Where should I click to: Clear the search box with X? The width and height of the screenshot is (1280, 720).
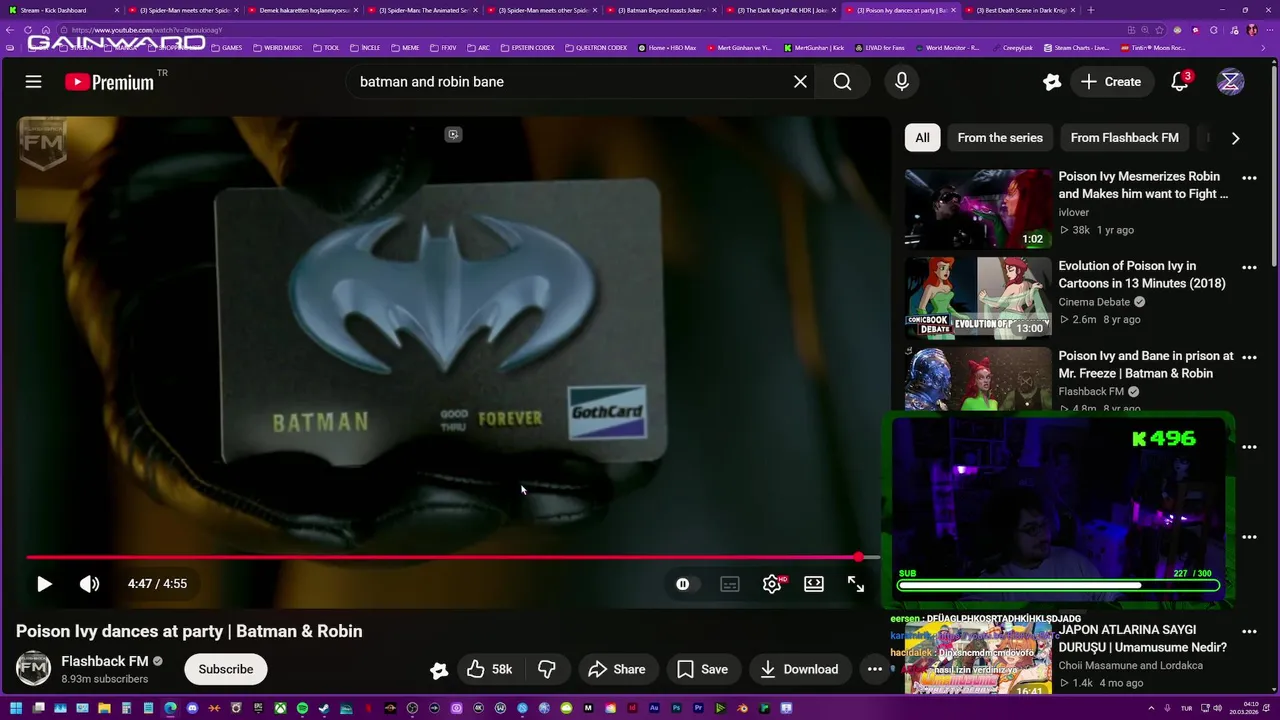[x=800, y=82]
